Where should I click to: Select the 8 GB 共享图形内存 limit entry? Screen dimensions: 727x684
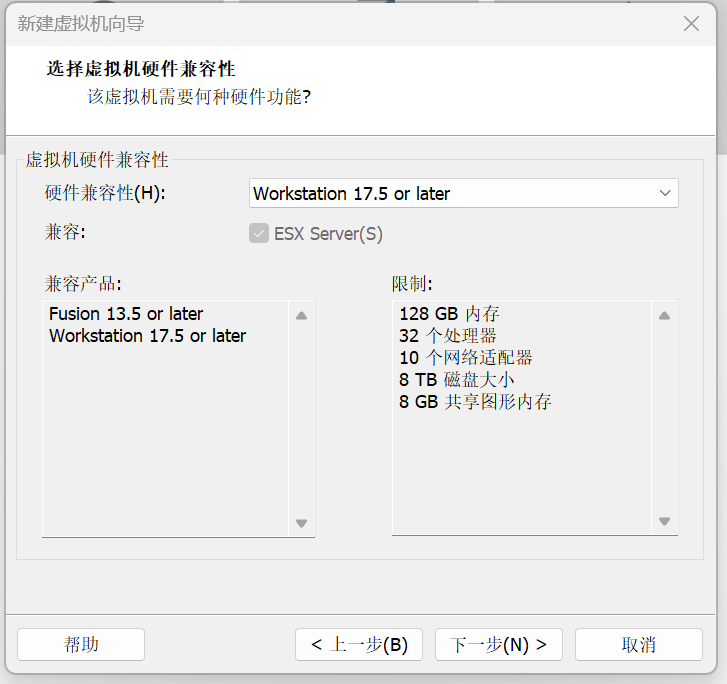(475, 402)
